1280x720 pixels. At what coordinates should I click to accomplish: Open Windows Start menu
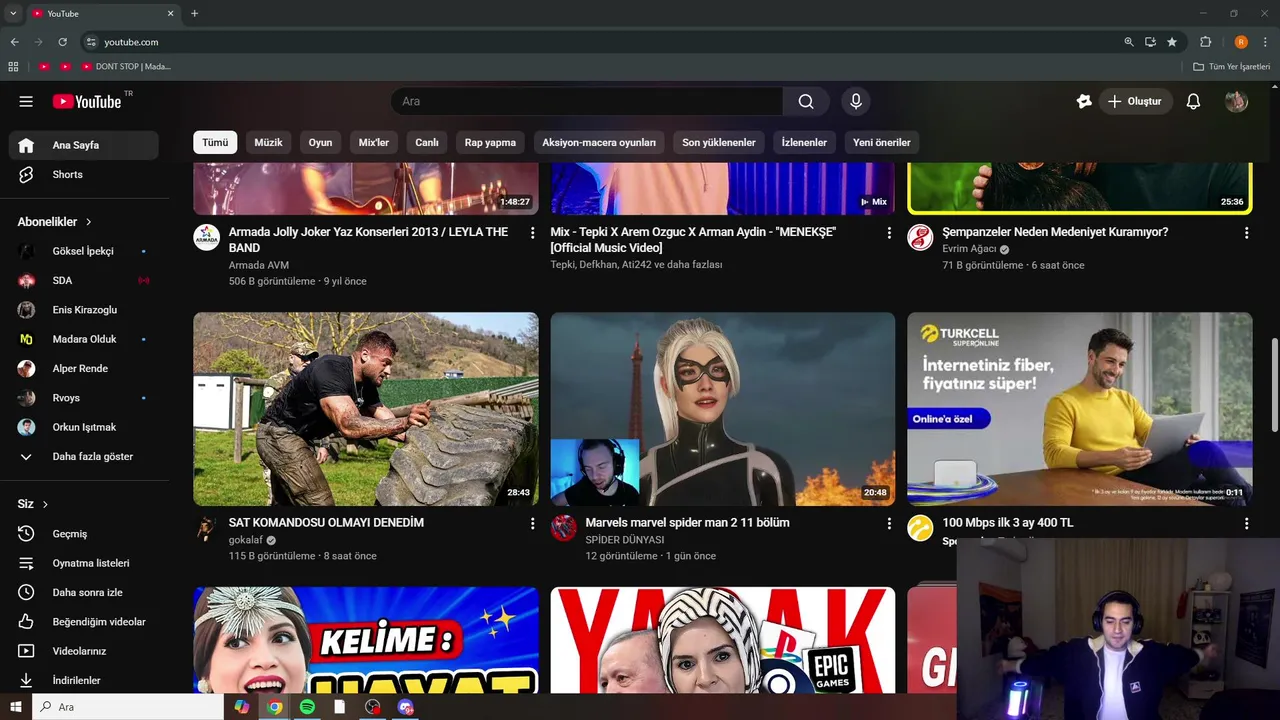click(15, 707)
